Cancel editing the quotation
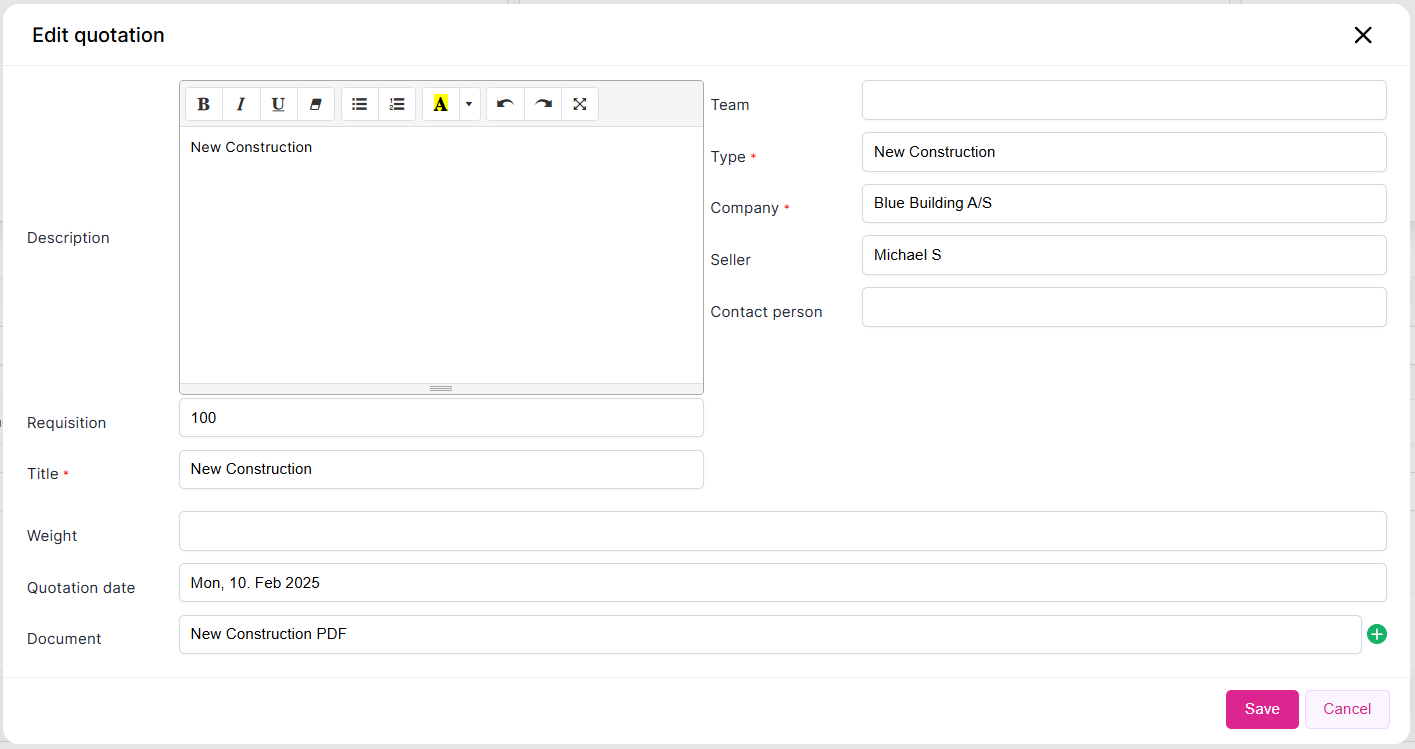The width and height of the screenshot is (1415, 749). click(x=1346, y=709)
